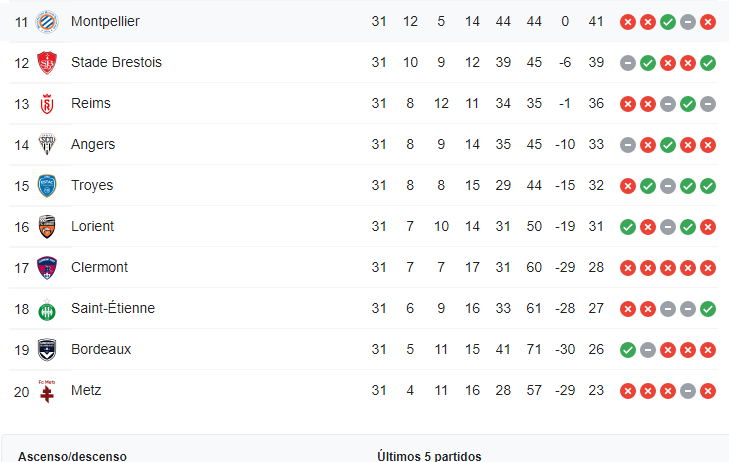Click the Clermont club crest
This screenshot has width=729, height=462.
pyautogui.click(x=46, y=267)
